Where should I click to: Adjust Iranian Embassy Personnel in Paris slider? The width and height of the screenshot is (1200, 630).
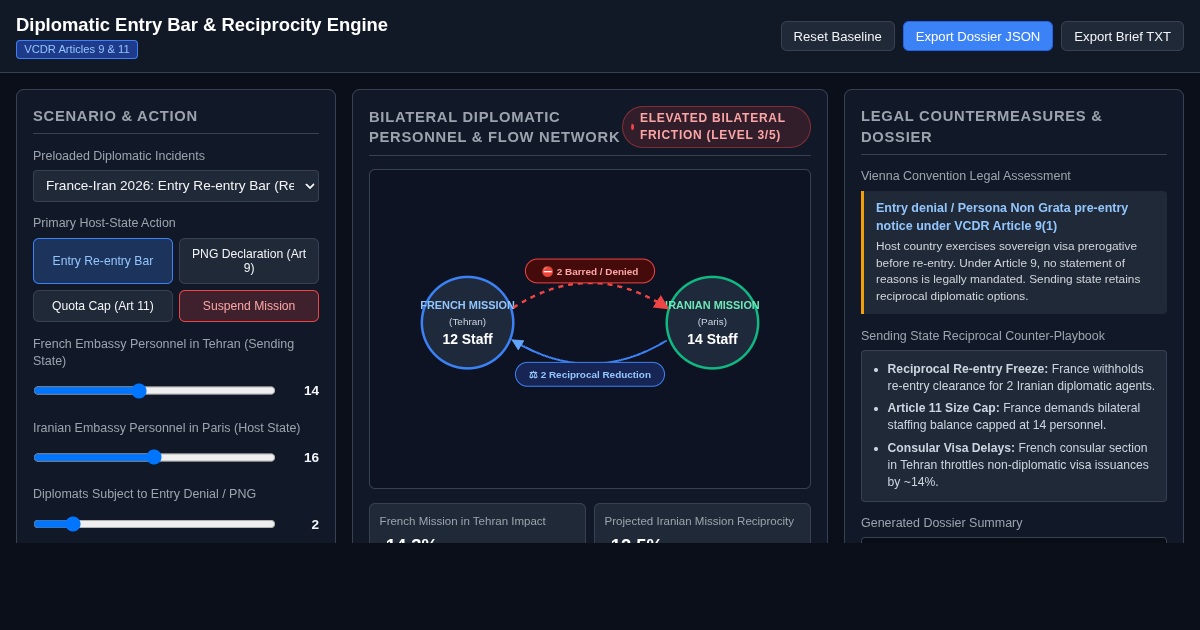coord(154,457)
